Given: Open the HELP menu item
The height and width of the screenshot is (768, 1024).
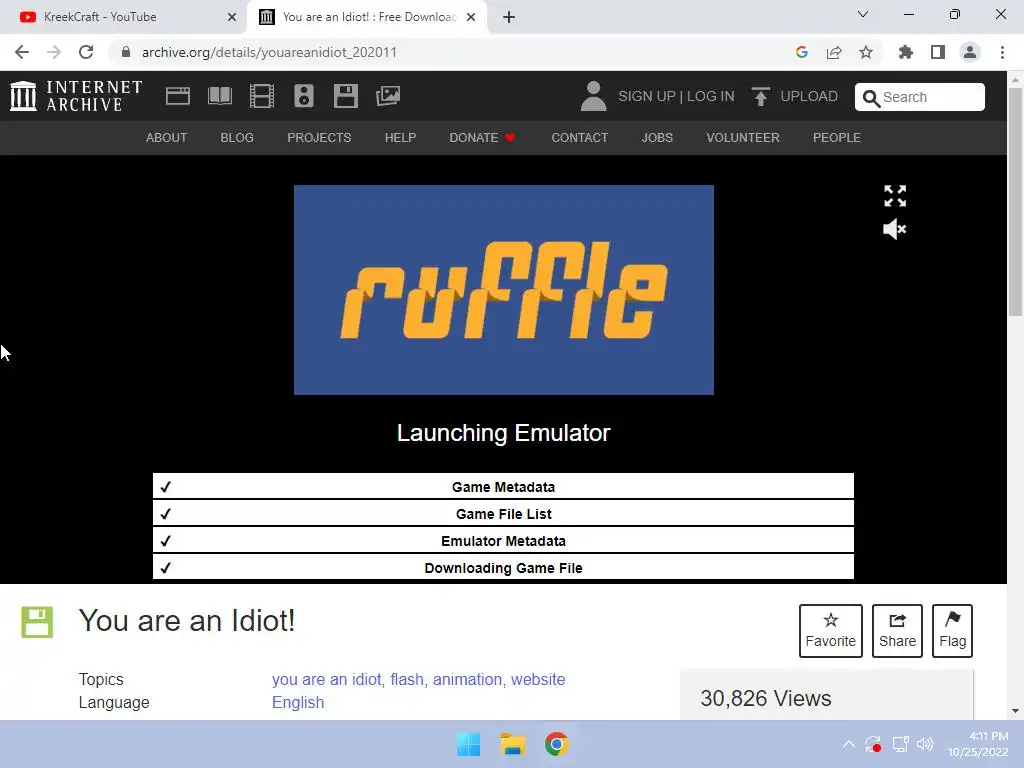Looking at the screenshot, I should click(400, 138).
